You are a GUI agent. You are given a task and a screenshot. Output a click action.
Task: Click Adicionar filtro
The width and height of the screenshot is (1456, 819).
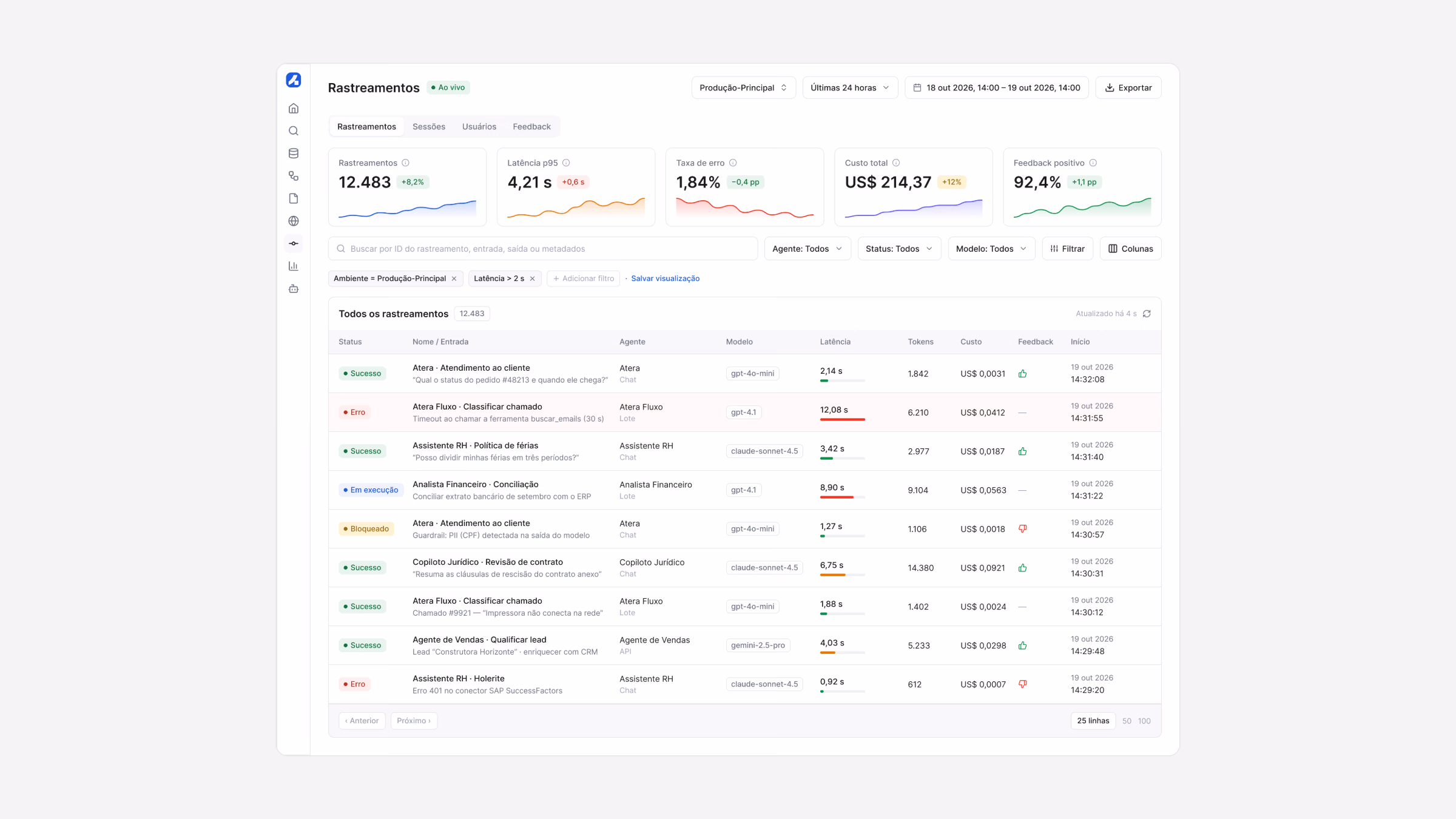point(583,278)
